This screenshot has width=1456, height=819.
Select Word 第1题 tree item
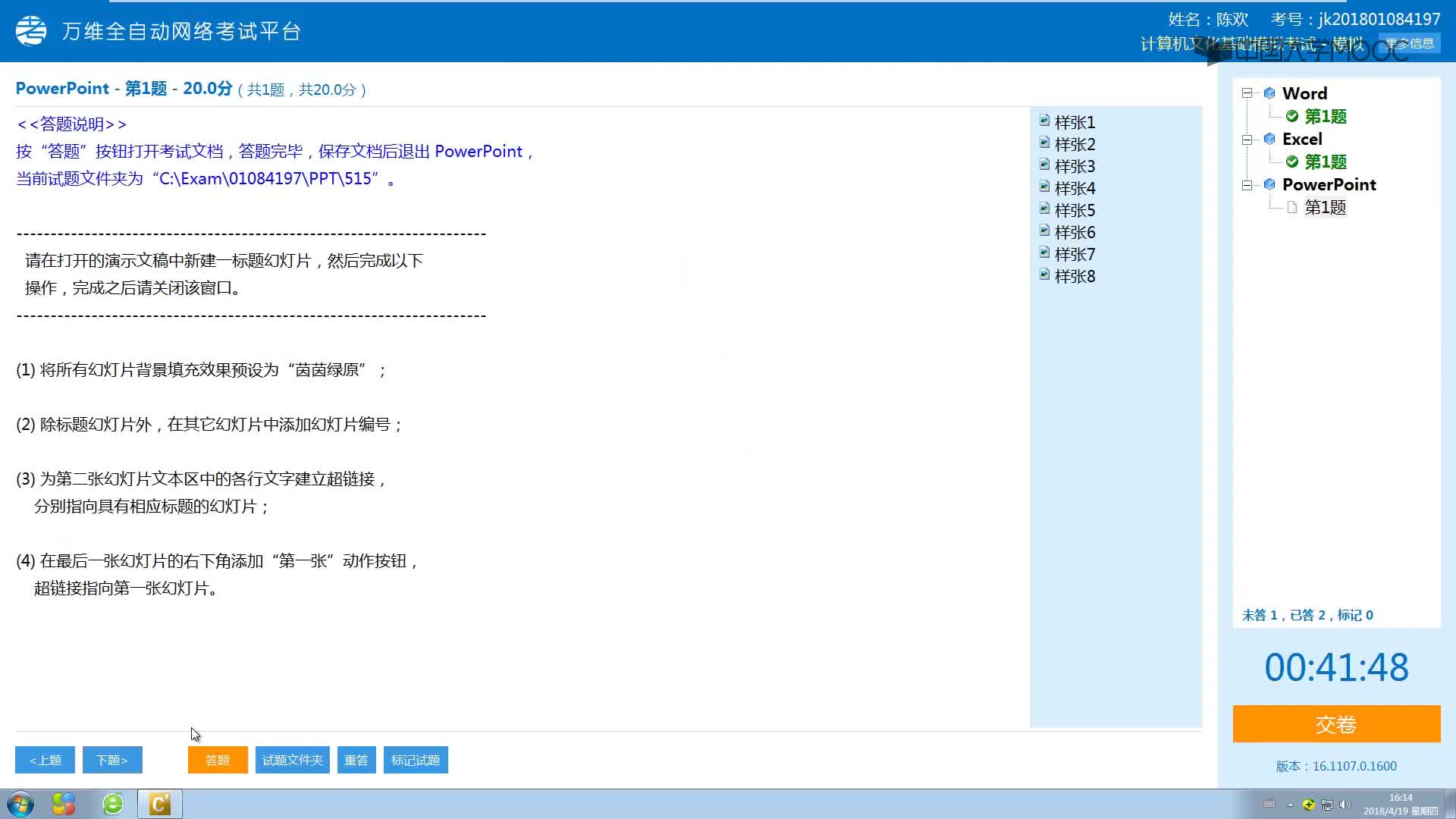1326,115
